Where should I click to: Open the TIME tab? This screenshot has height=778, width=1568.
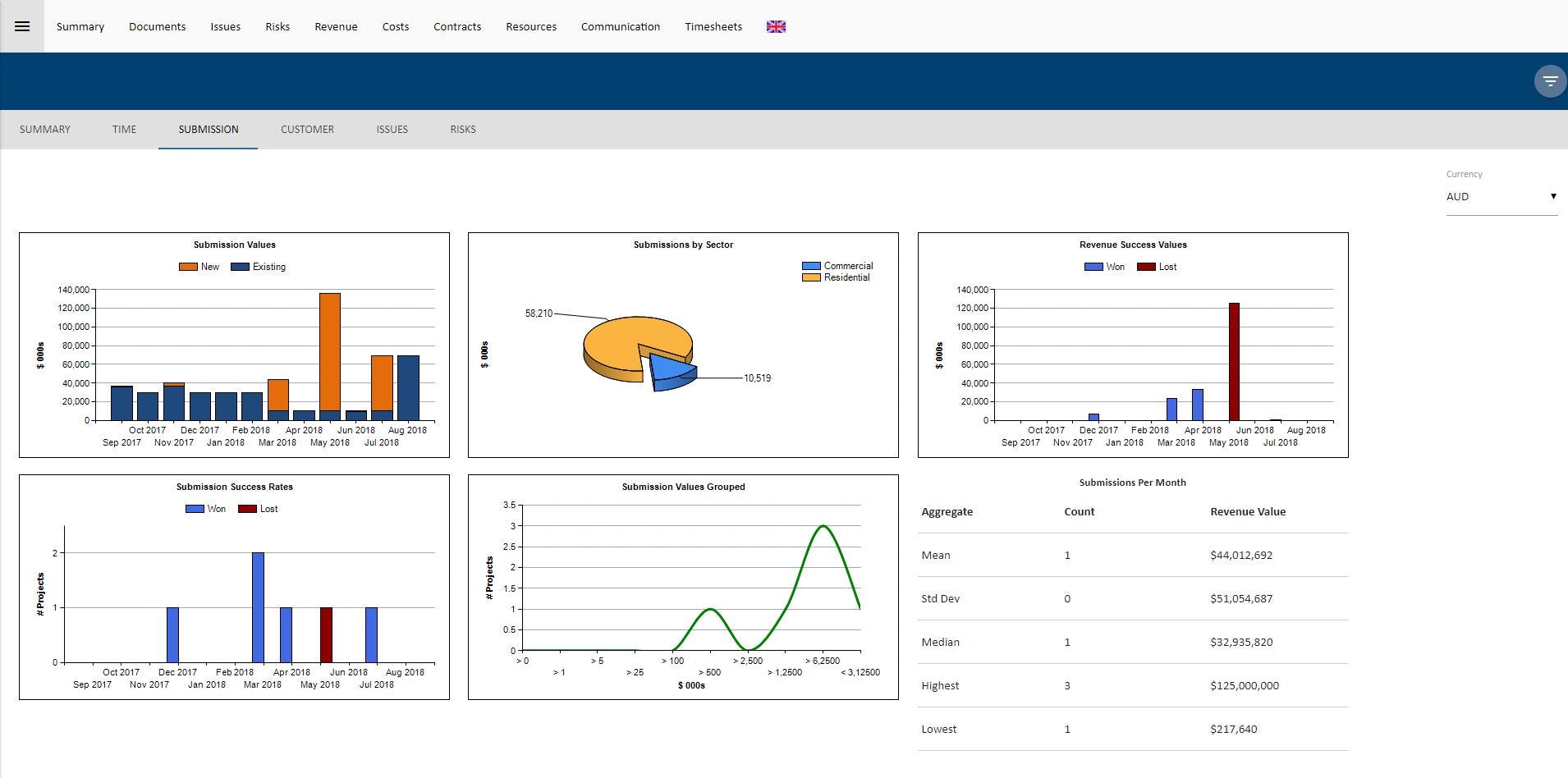(x=124, y=129)
